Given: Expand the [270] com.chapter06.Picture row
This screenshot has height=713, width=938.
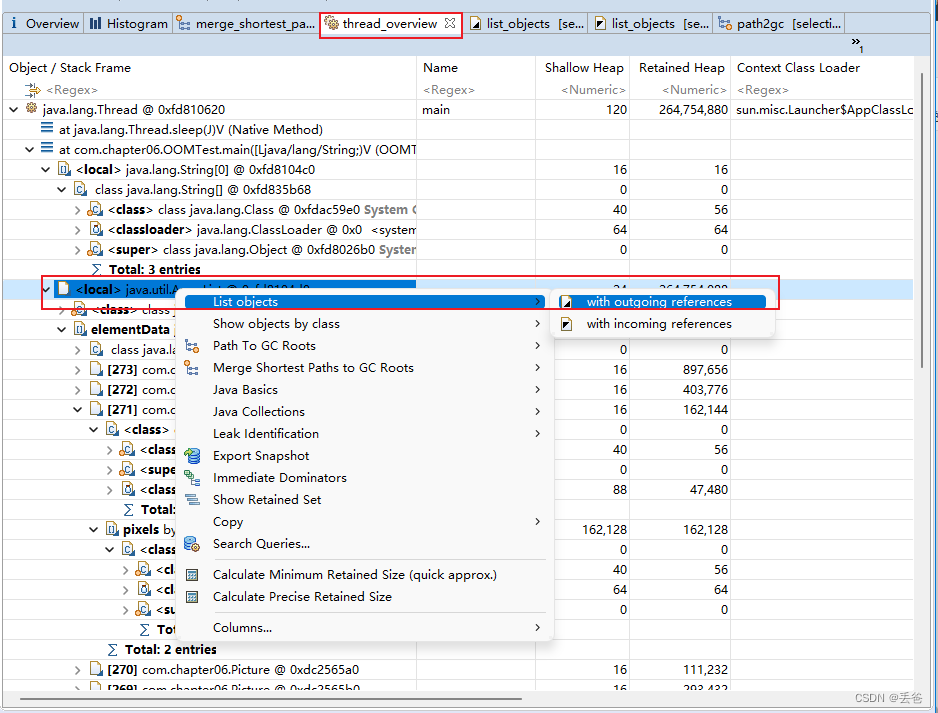Looking at the screenshot, I should [x=77, y=669].
